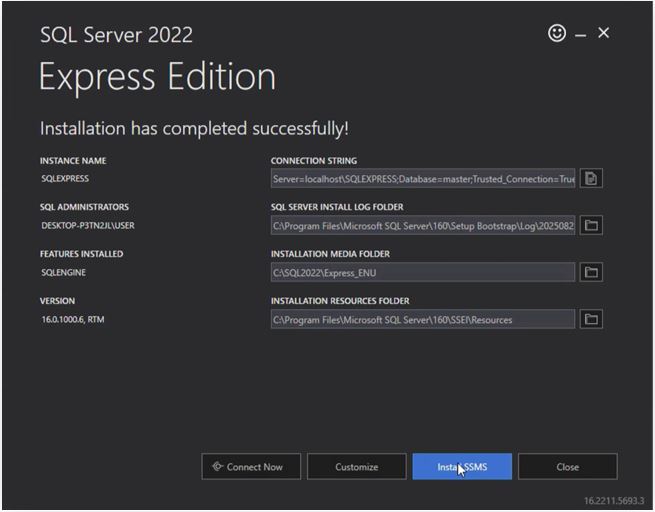Open the installation resources folder icon

tap(591, 319)
